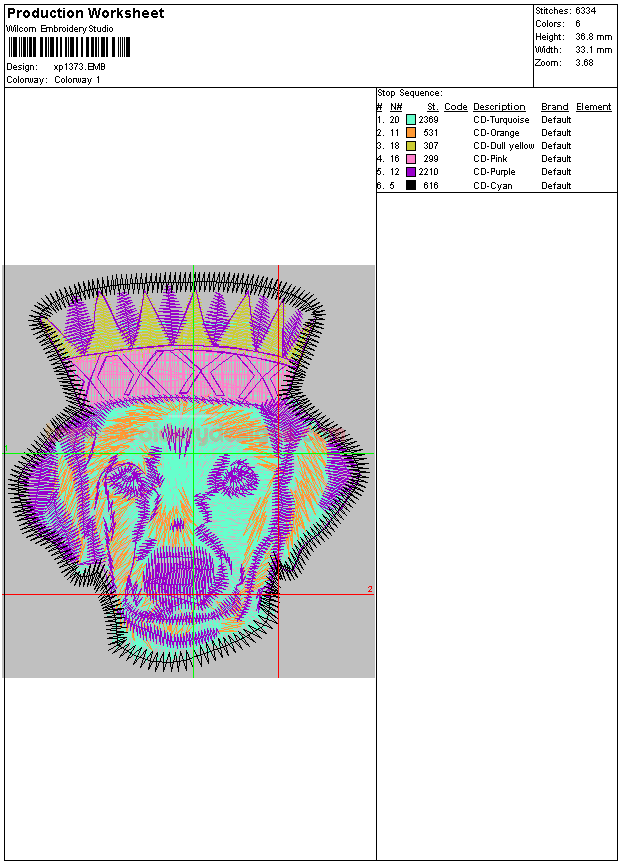Click the barcode under Wilcom Embroidery Studio
Screen dimensions: 620x861
pos(69,47)
